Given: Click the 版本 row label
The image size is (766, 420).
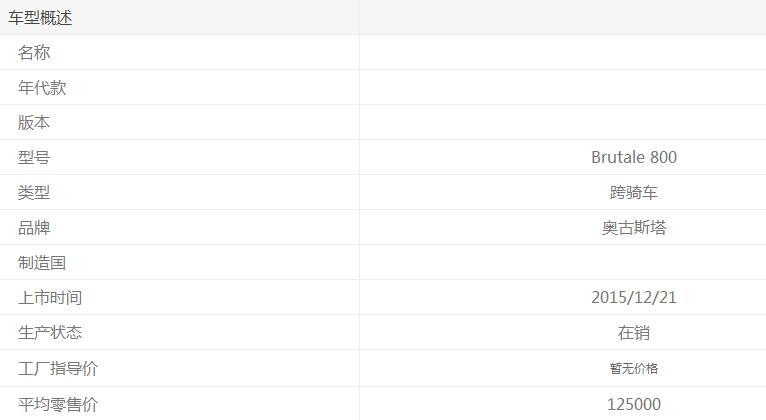Looking at the screenshot, I should click(34, 123).
